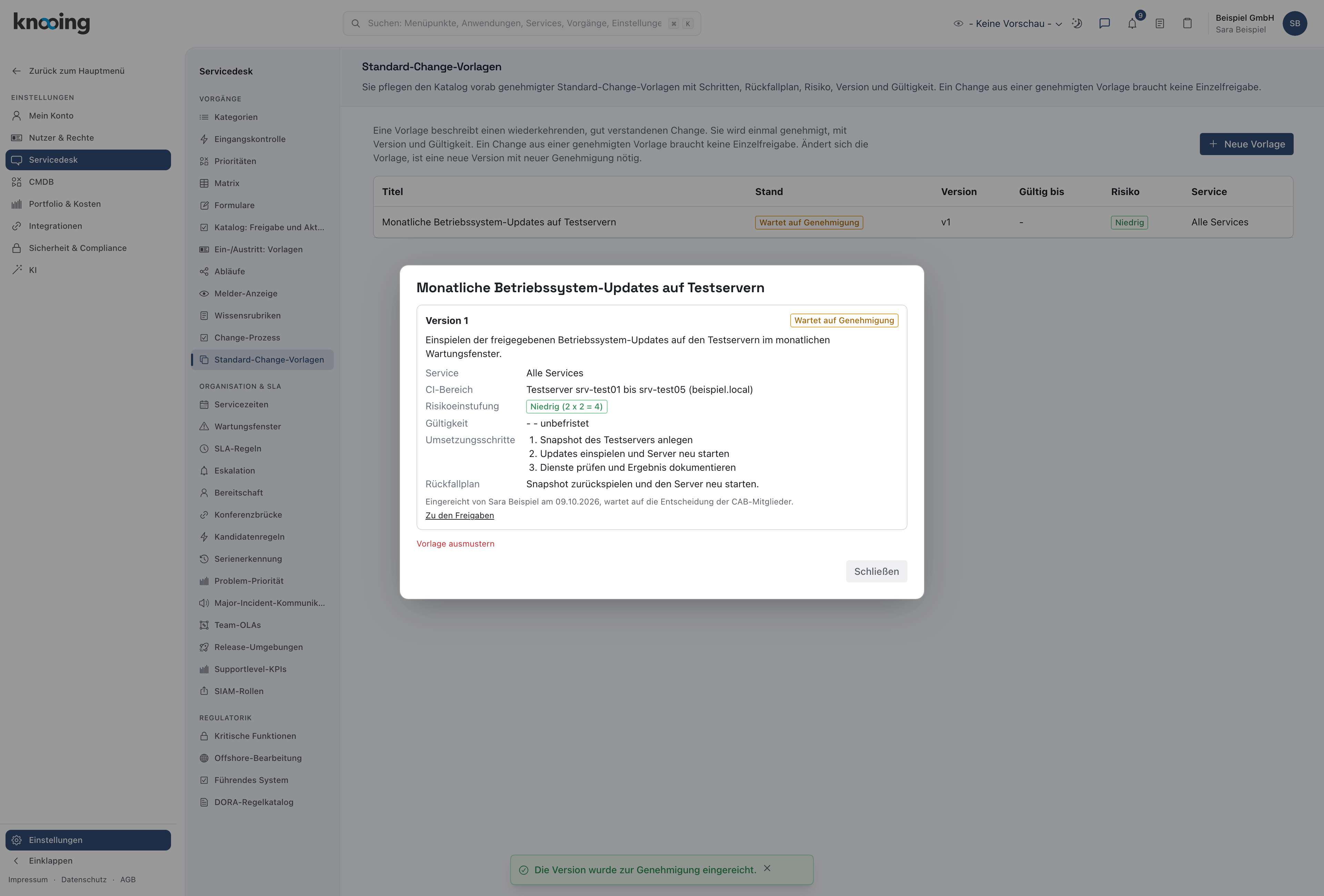The width and height of the screenshot is (1324, 896).
Task: Open DORA-Regelkatalog entry
Action: tap(262, 802)
